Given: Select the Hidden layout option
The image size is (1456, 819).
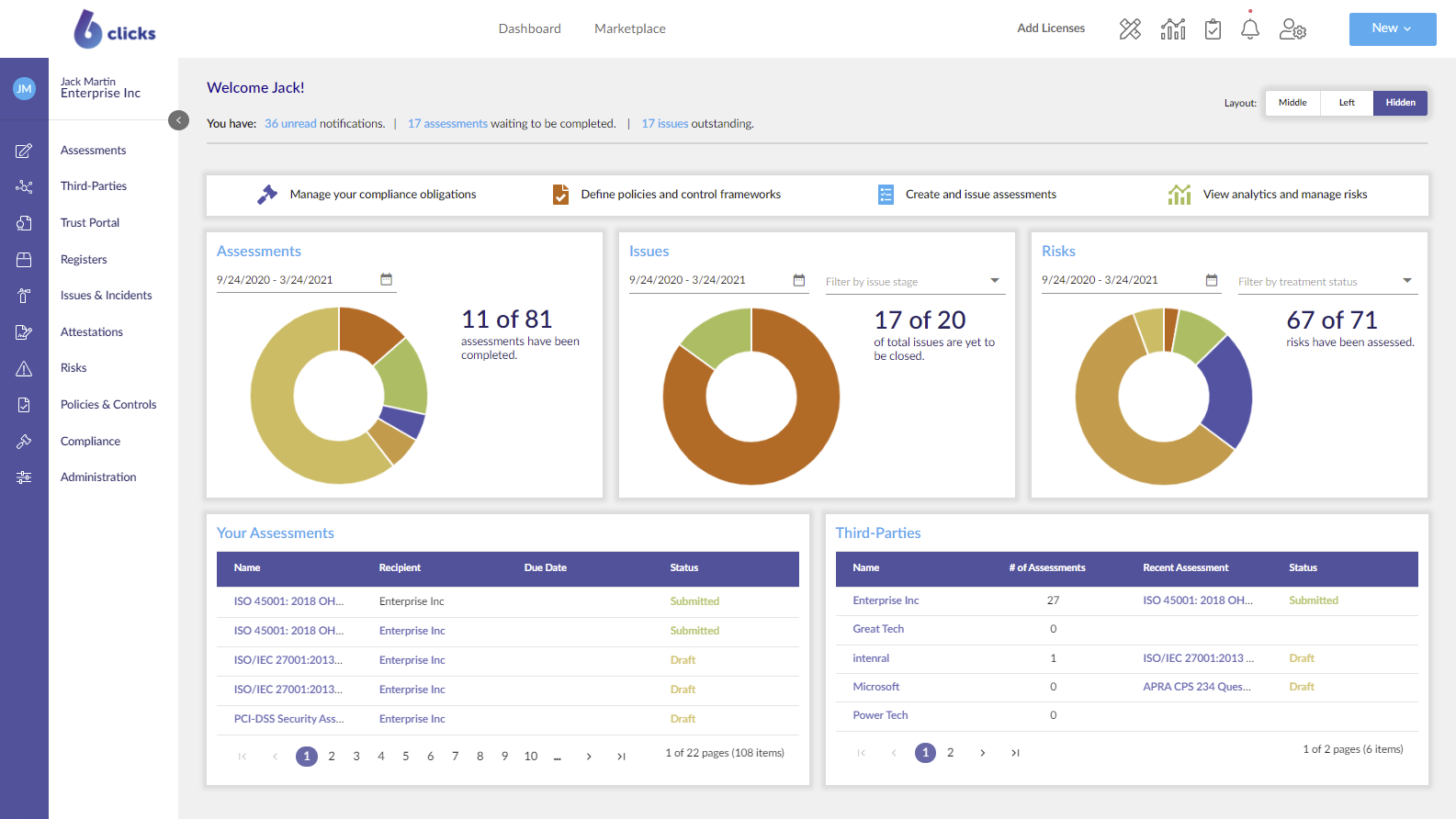Looking at the screenshot, I should pyautogui.click(x=1400, y=103).
